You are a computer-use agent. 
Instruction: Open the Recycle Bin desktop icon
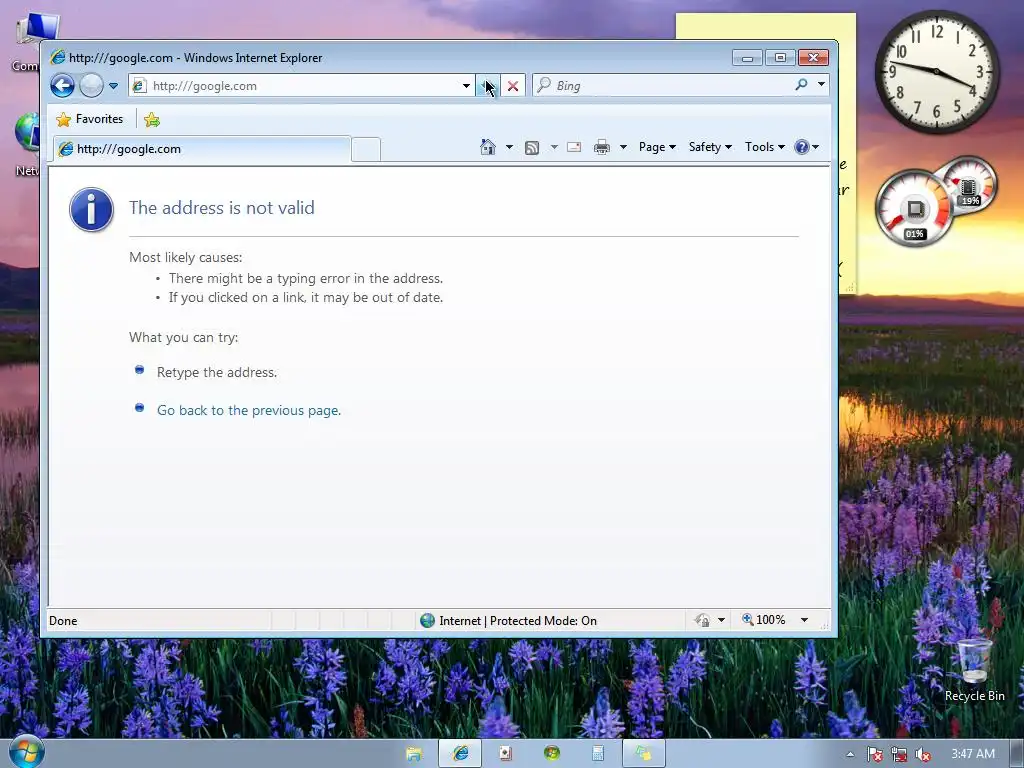pos(974,671)
